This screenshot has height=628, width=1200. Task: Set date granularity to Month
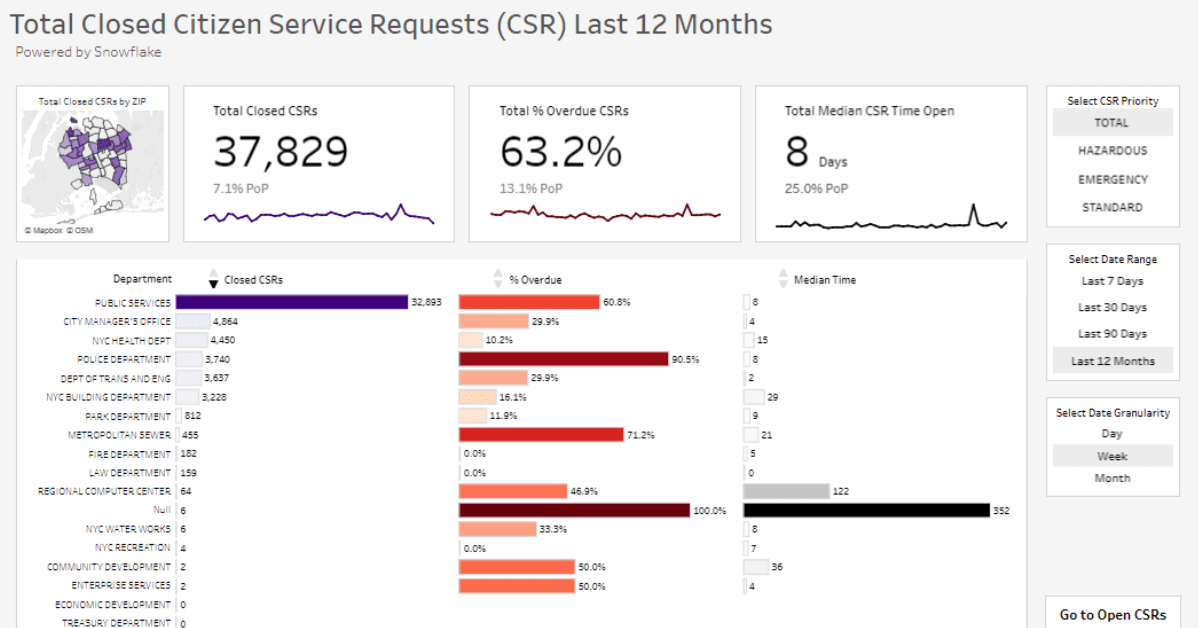pyautogui.click(x=1112, y=478)
